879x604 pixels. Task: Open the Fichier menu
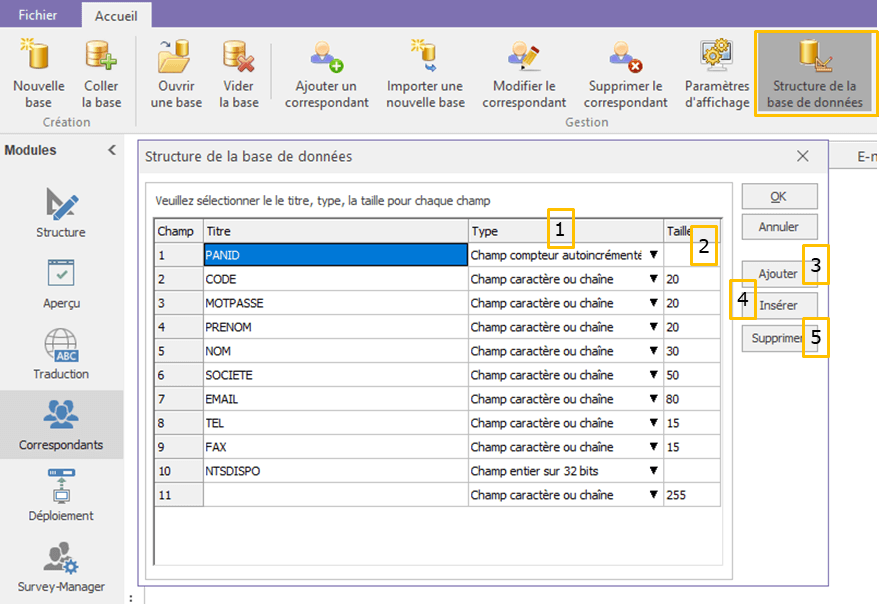tap(38, 15)
